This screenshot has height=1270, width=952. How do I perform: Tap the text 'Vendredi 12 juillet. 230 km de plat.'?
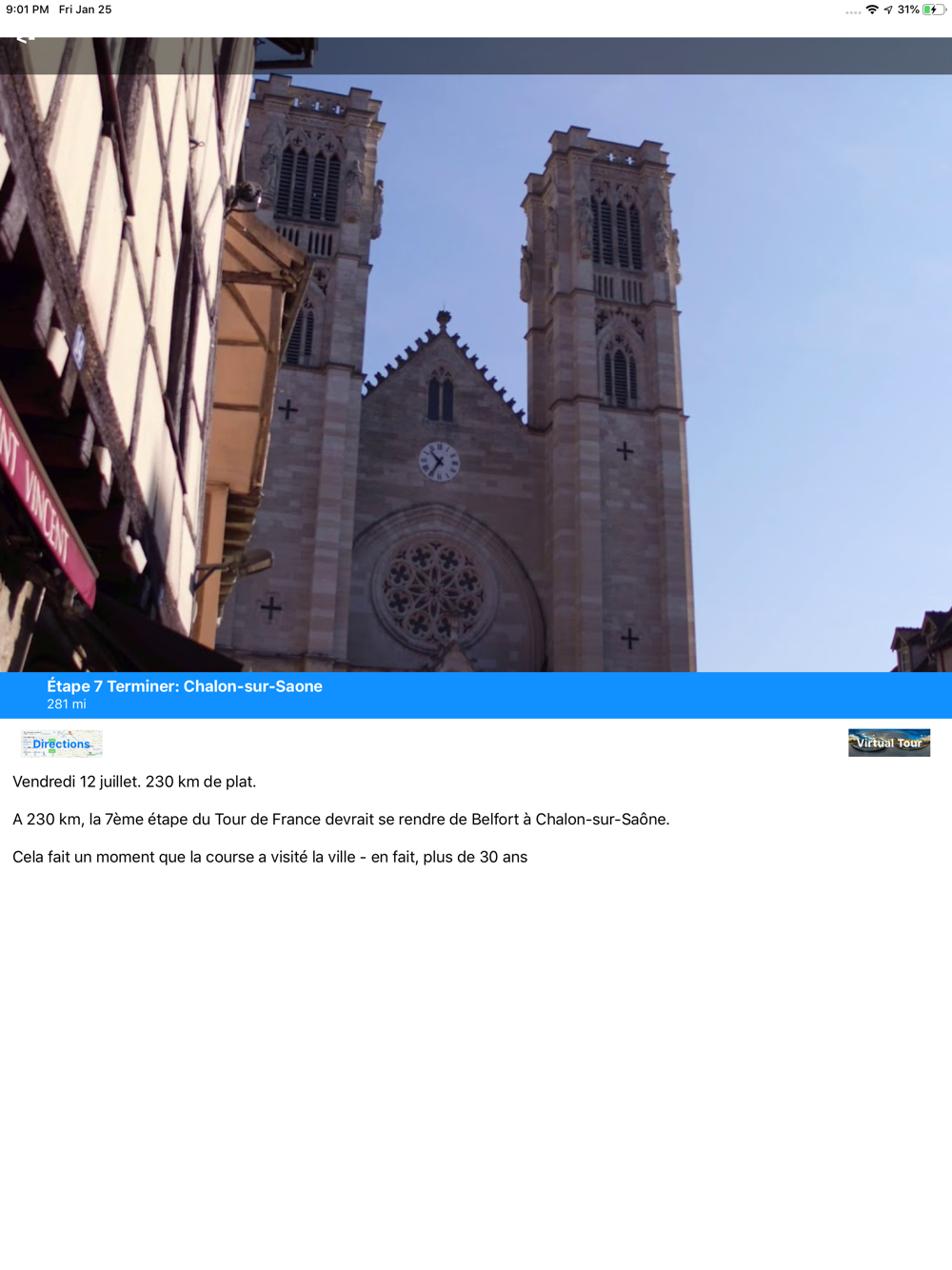pyautogui.click(x=134, y=782)
